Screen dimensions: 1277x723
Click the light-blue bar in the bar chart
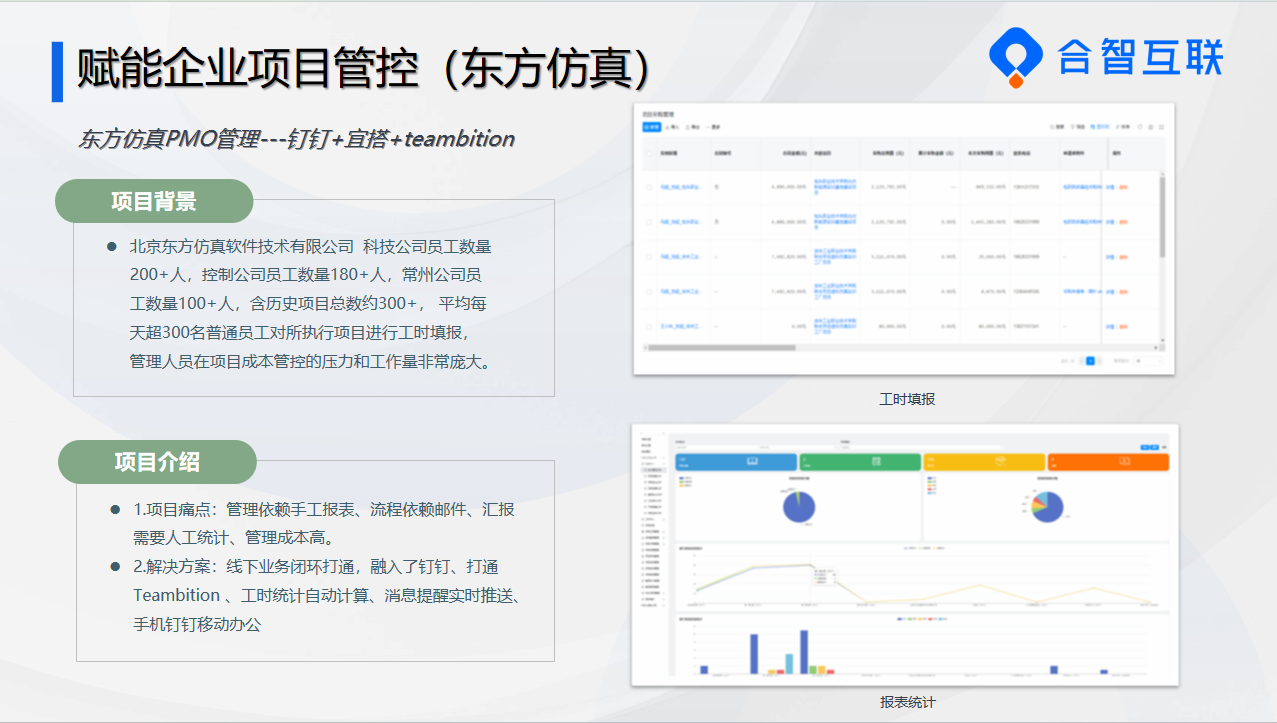tap(789, 664)
